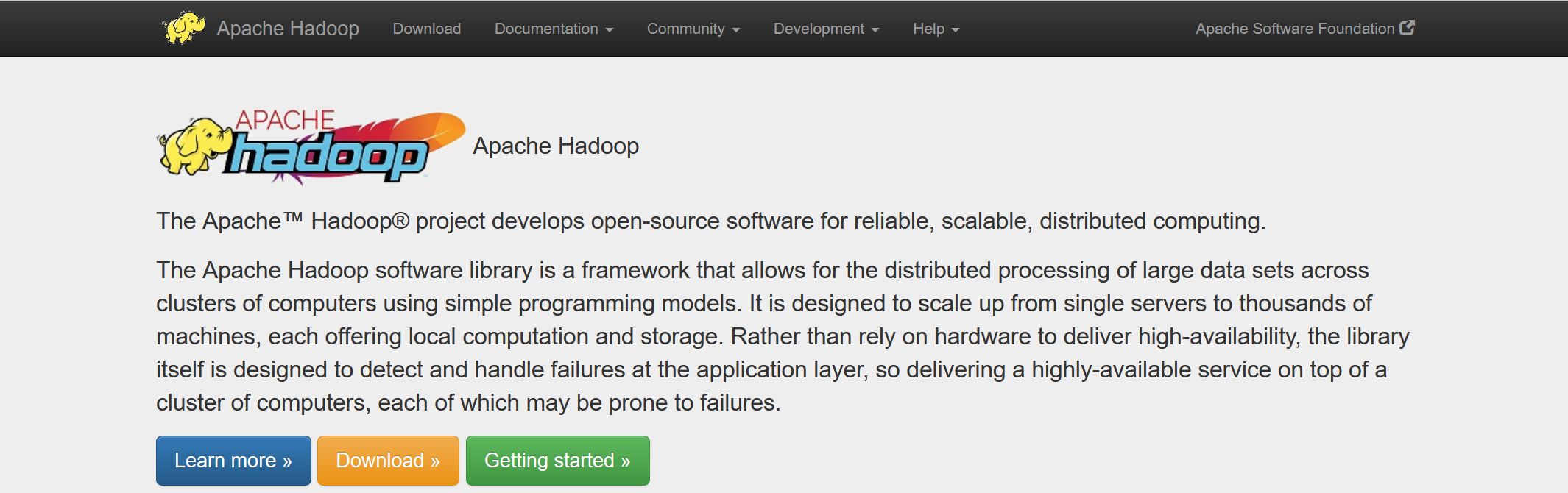Click the orange Download button
This screenshot has width=1568, height=493.
[388, 461]
